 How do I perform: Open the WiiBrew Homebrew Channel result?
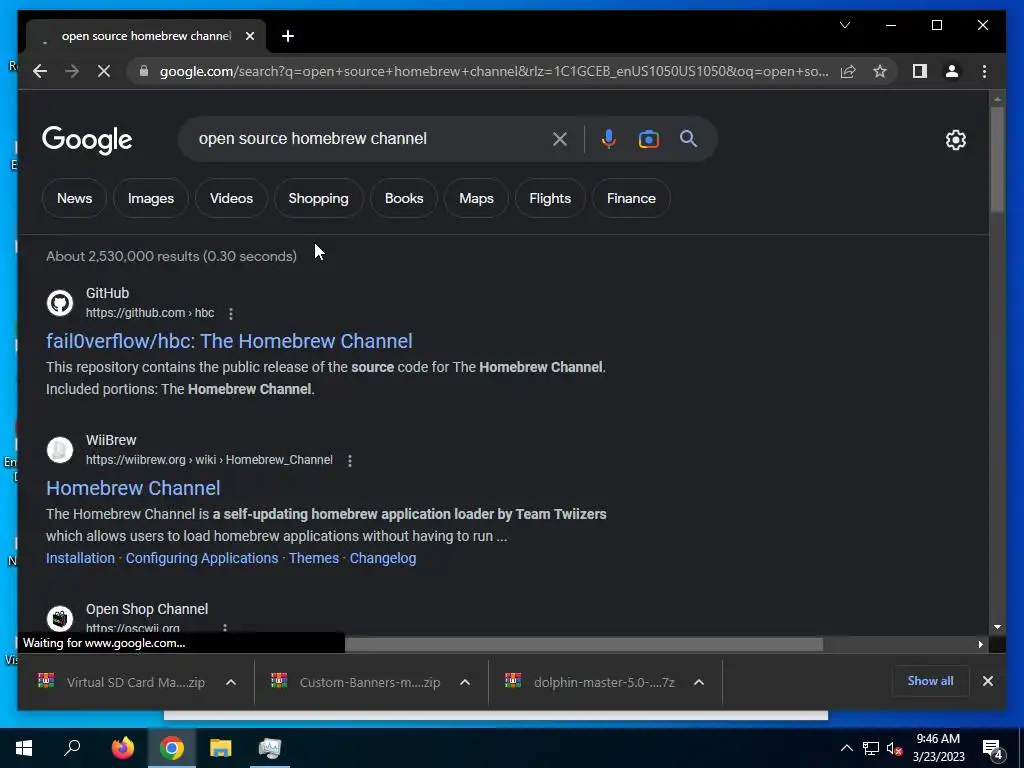tap(133, 488)
